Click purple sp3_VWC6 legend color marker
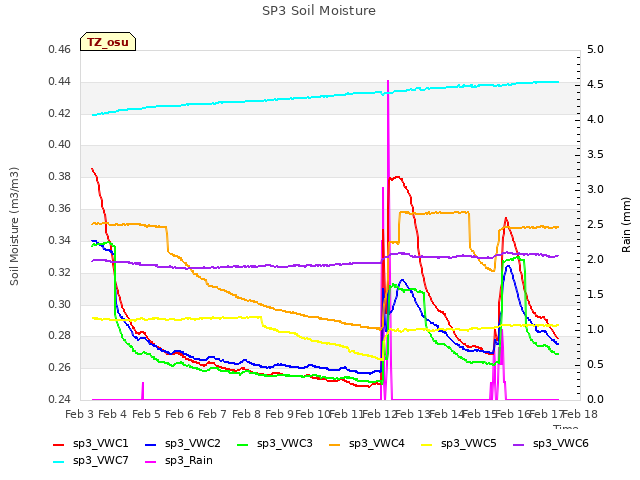Viewport: 640px width, 480px height. 519,445
